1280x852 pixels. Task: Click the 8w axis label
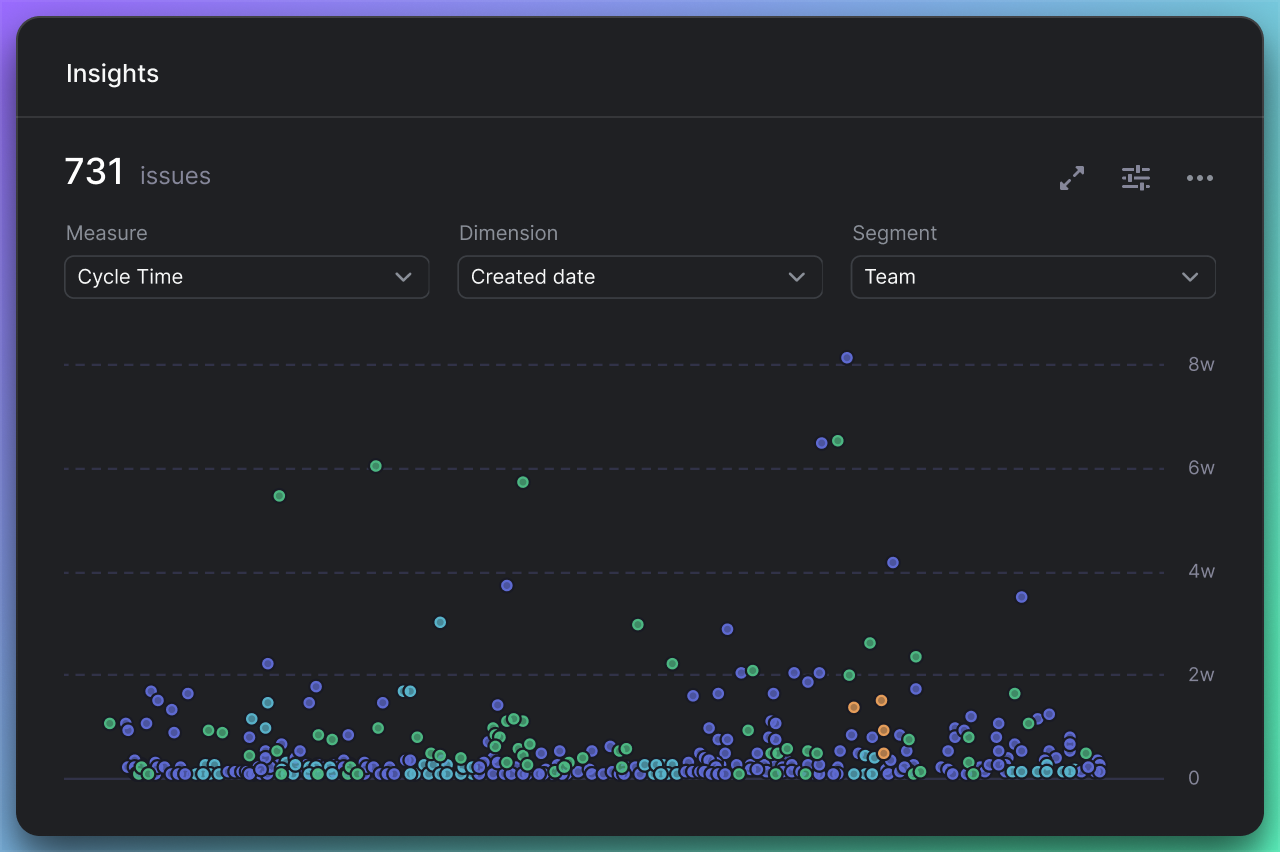[1201, 365]
